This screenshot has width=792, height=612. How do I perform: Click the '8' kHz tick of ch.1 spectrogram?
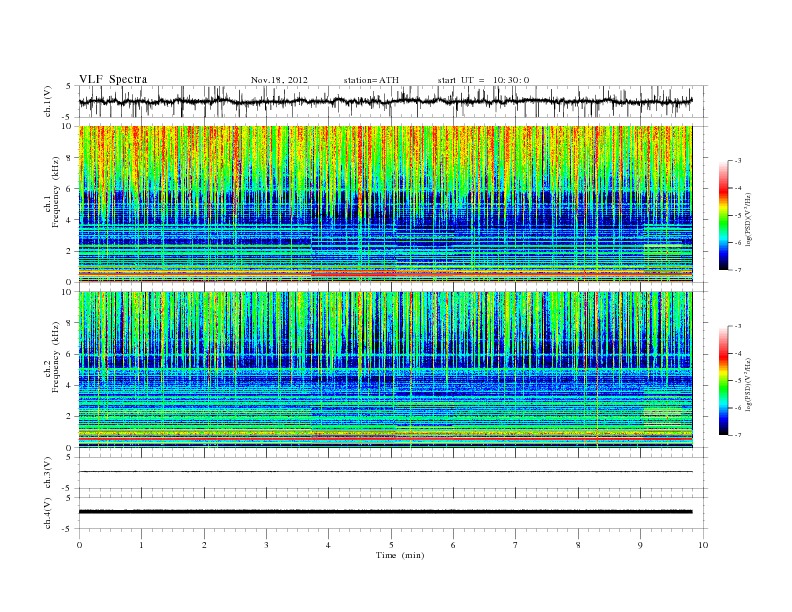(x=70, y=158)
